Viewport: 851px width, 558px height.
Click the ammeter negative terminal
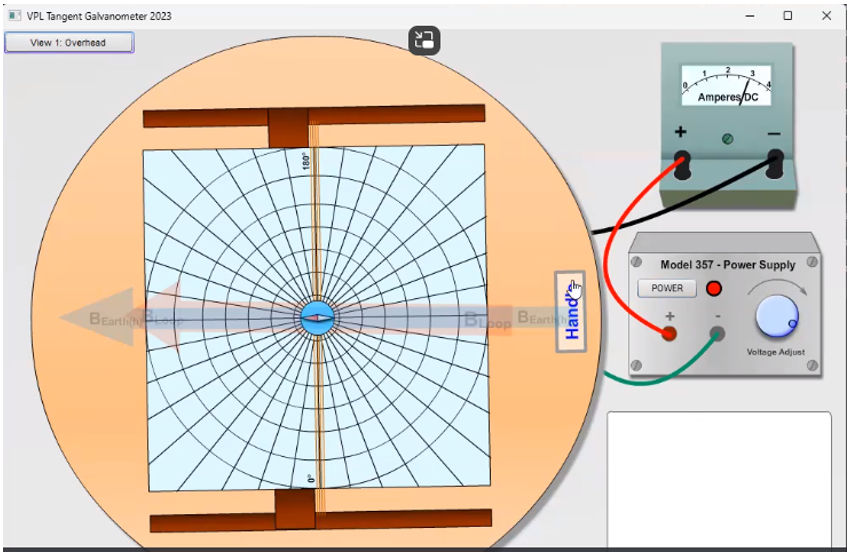tap(775, 163)
